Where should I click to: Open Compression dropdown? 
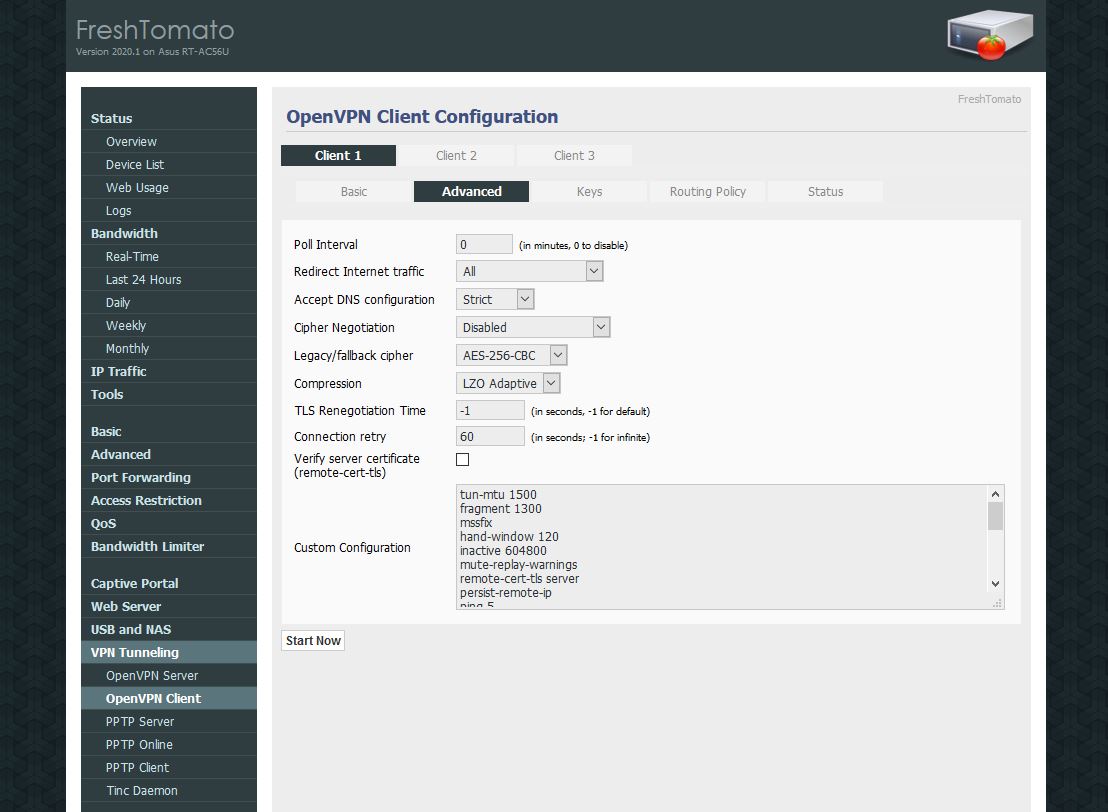pos(508,384)
